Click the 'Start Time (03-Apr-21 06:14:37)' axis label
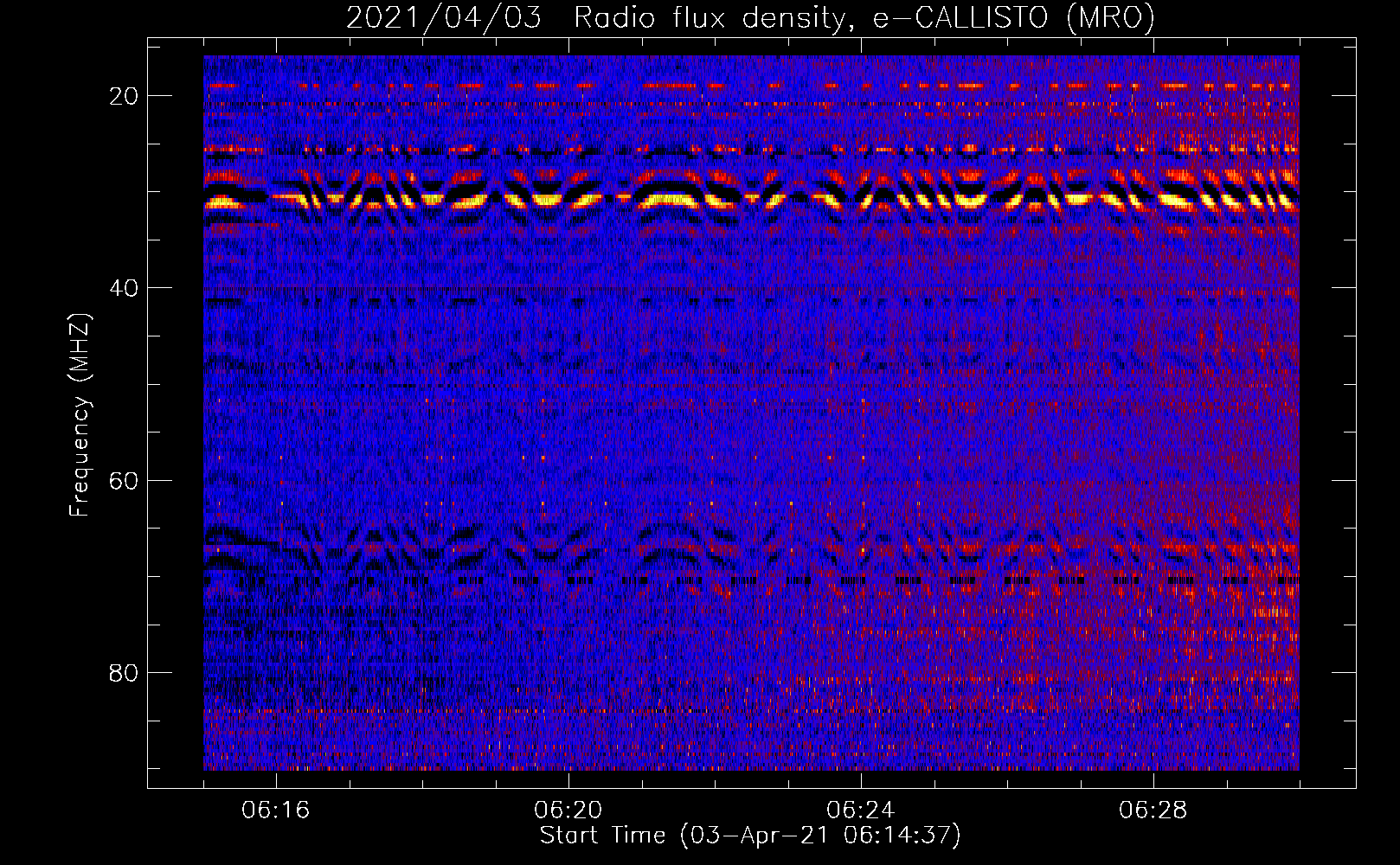 [750, 836]
